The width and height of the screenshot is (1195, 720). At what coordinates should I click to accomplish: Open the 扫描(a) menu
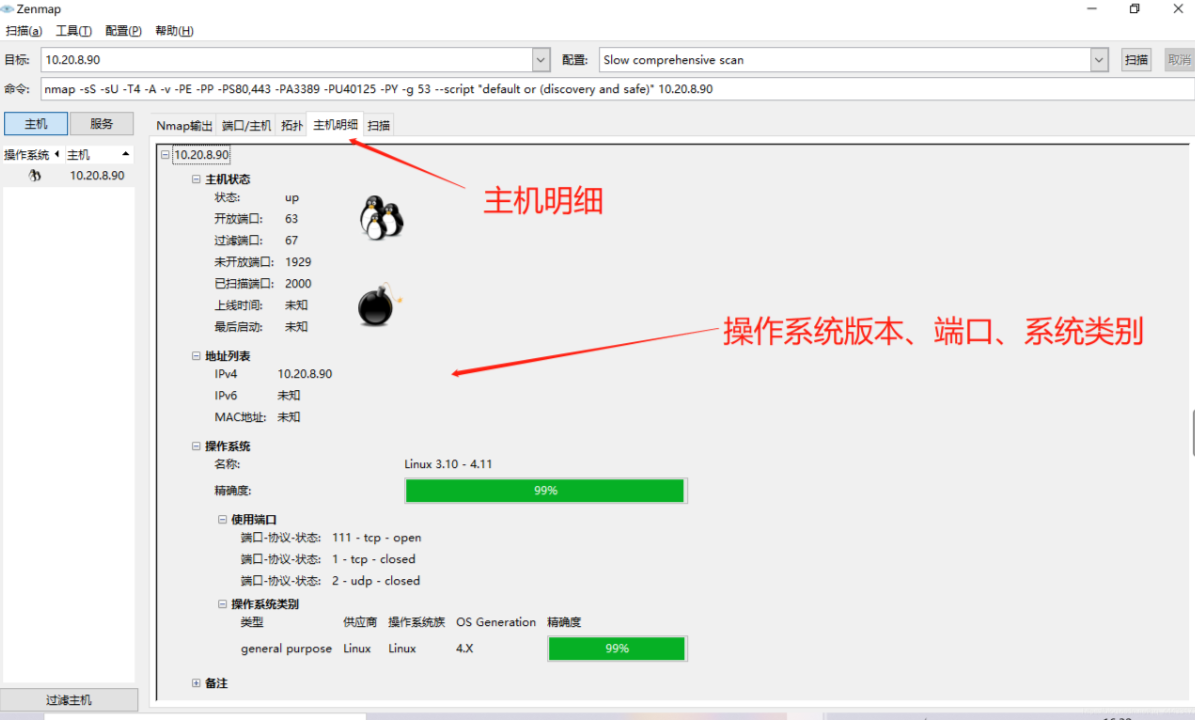point(24,30)
